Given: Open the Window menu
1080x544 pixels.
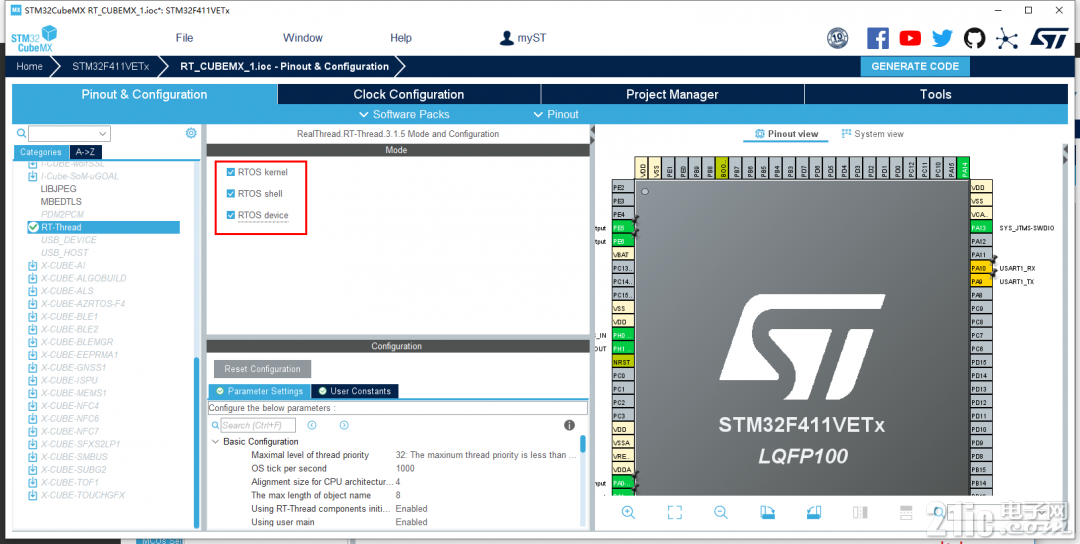Looking at the screenshot, I should (302, 38).
